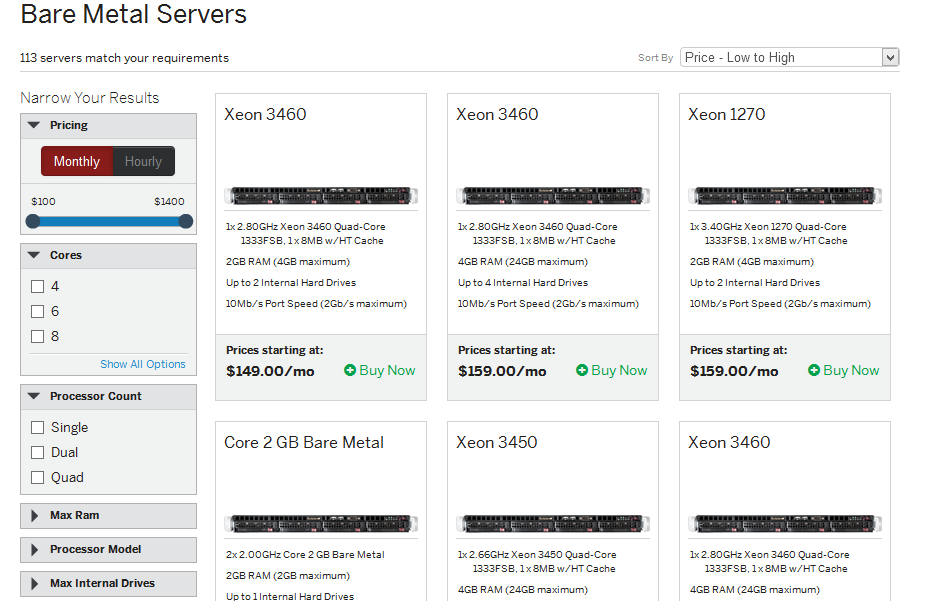This screenshot has width=928, height=601.
Task: Click the Core 2 GB Bare Metal server image
Action: click(321, 523)
